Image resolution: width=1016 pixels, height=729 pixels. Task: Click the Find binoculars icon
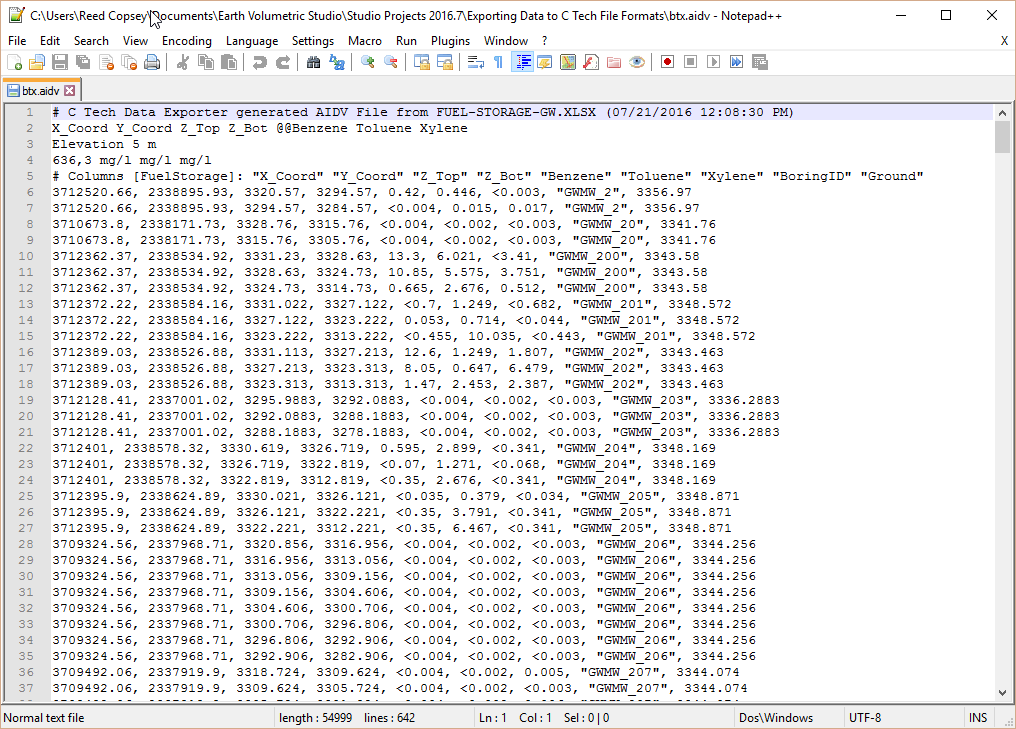click(x=313, y=62)
